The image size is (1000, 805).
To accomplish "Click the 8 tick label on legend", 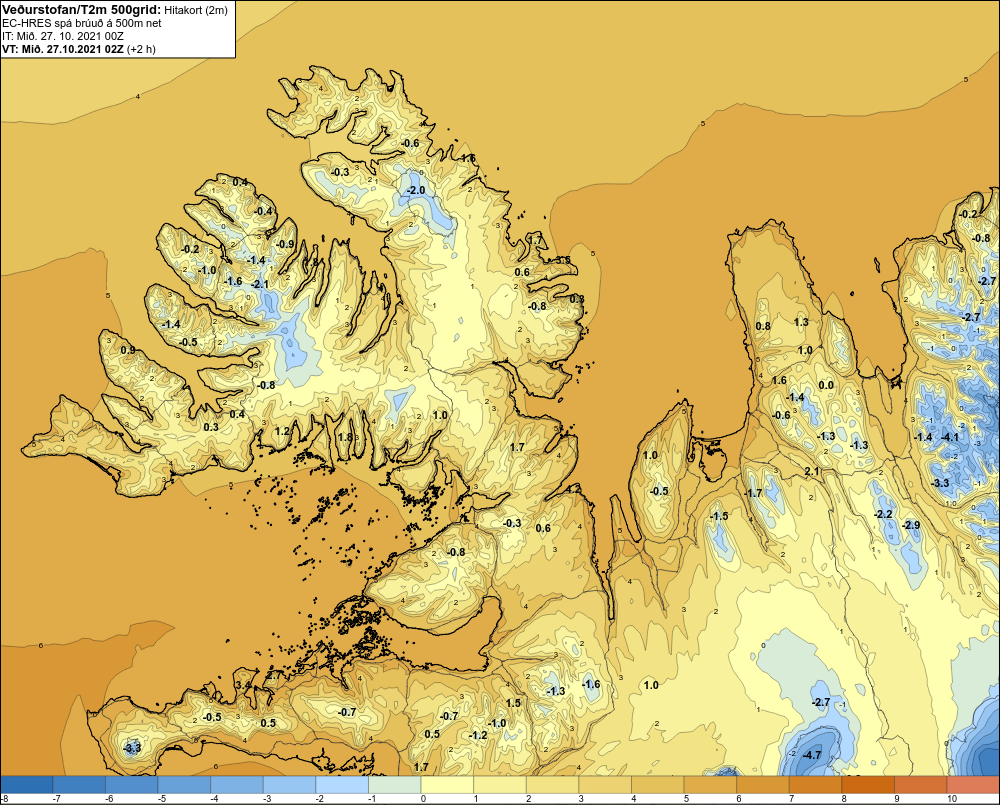I will pos(844,799).
